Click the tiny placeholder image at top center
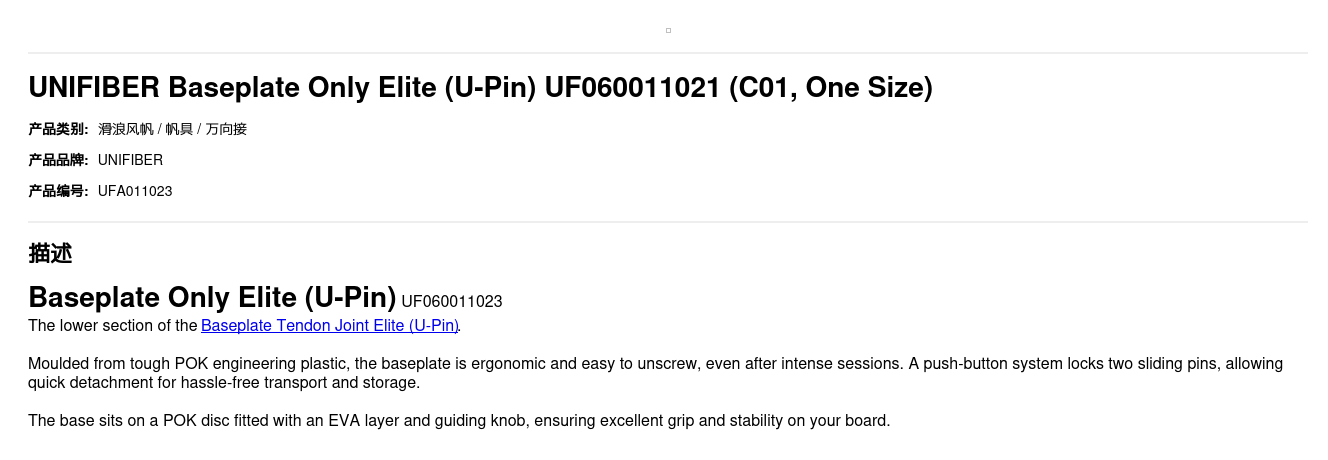This screenshot has width=1328, height=460. pyautogui.click(x=668, y=30)
